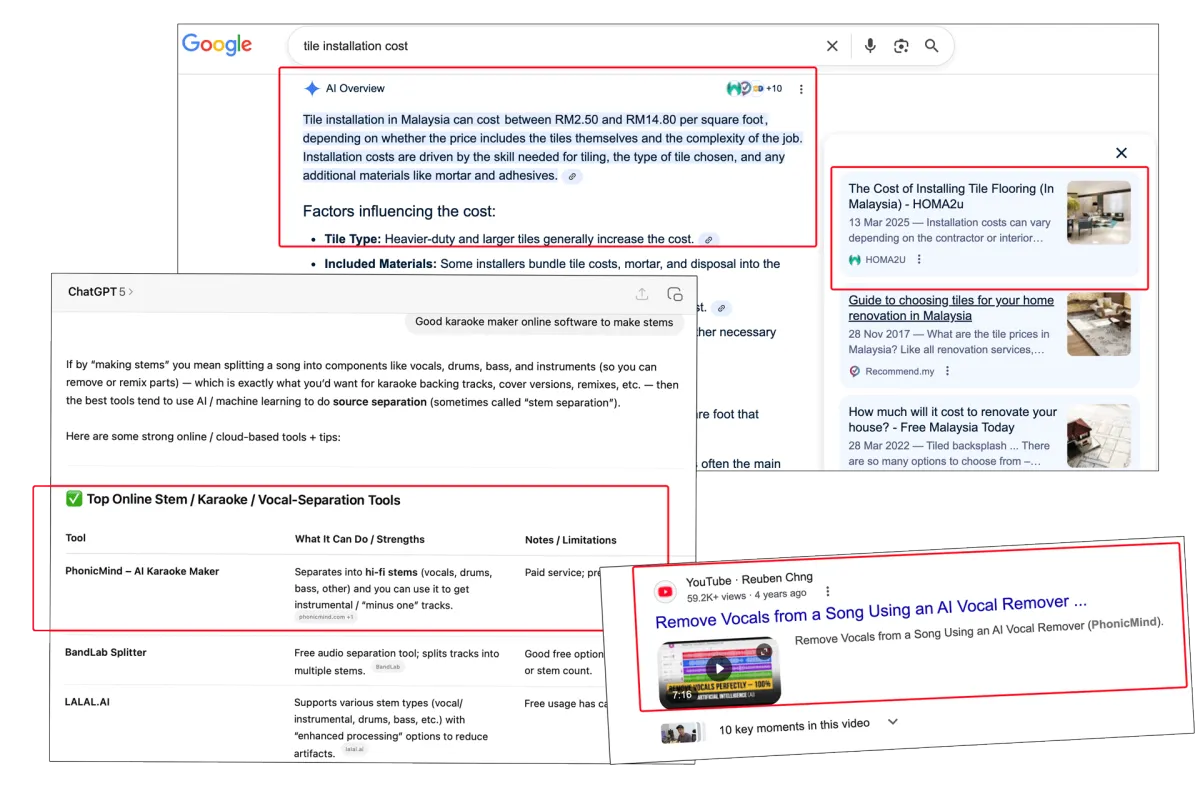The image size is (1200, 791).
Task: Start voice search with the microphone icon
Action: click(x=870, y=46)
